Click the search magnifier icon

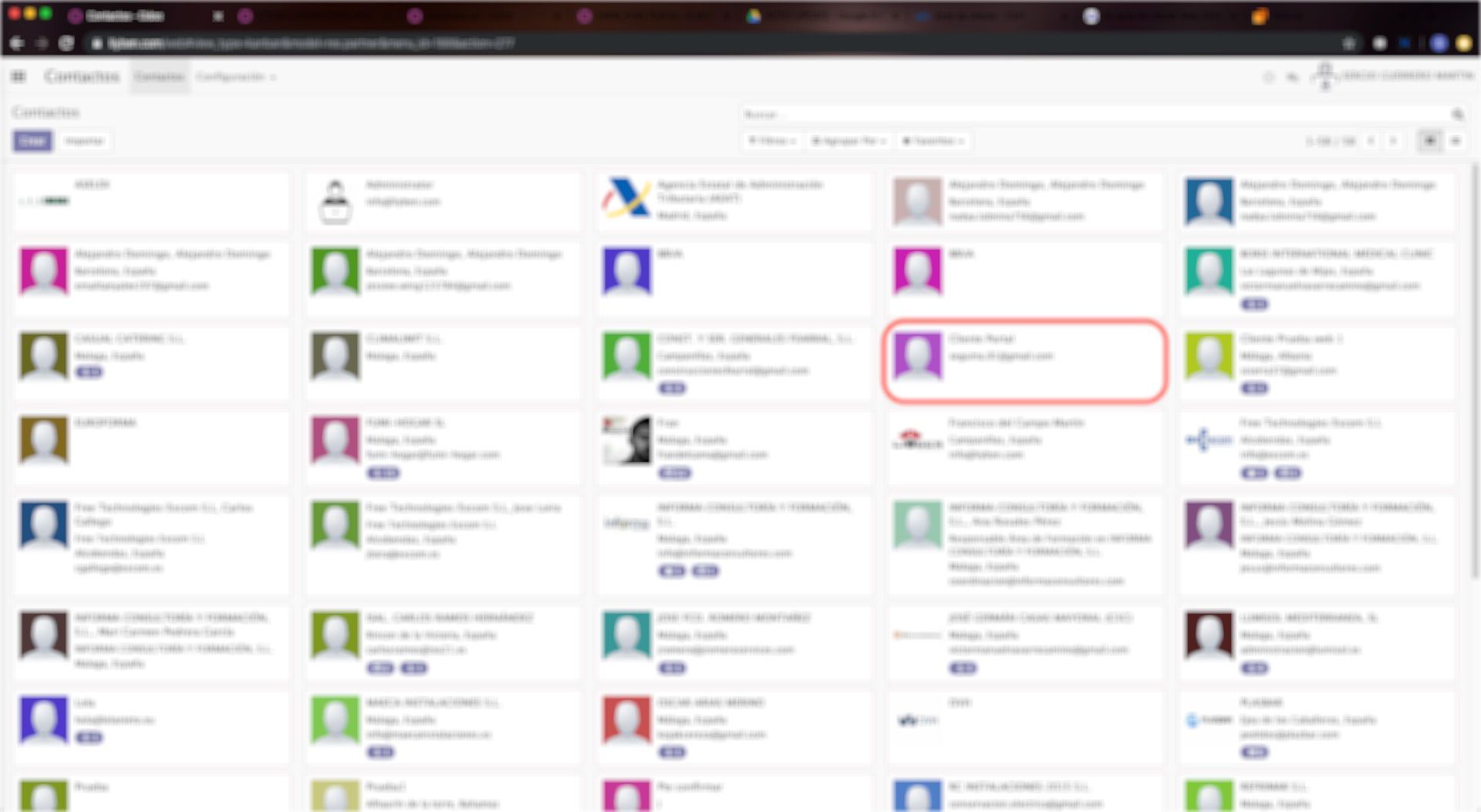tap(1457, 115)
